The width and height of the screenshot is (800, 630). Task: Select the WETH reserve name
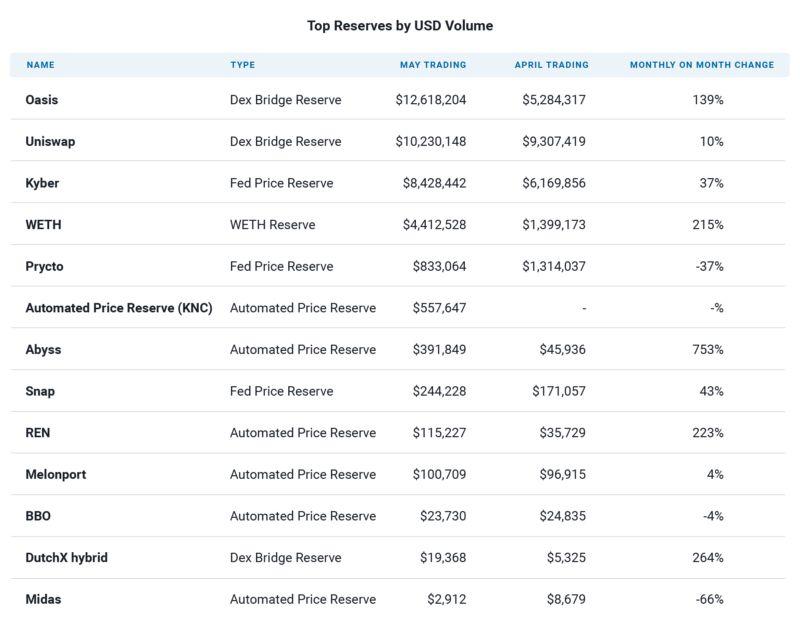pos(43,224)
